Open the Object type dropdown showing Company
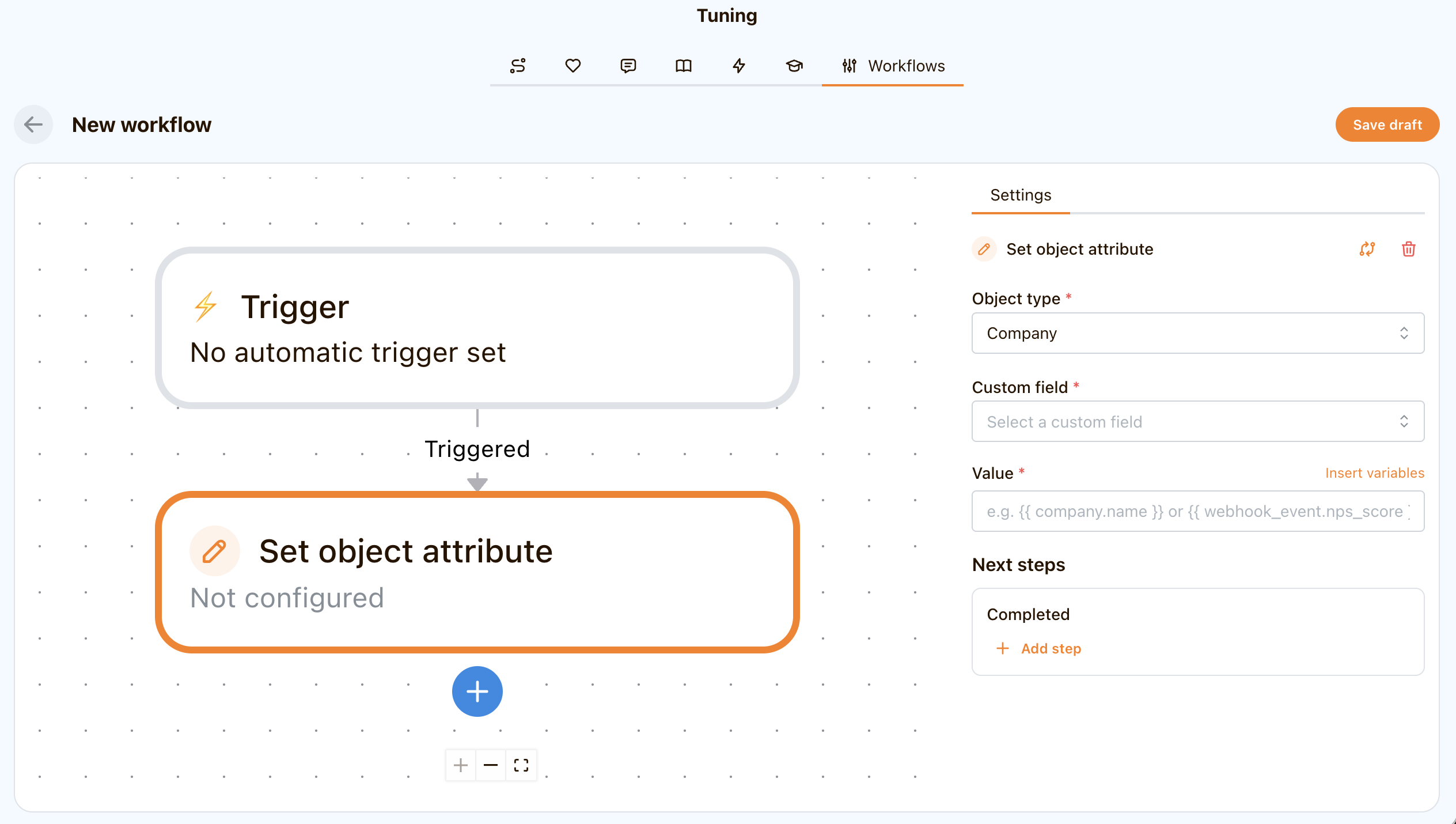1456x824 pixels. pyautogui.click(x=1197, y=333)
